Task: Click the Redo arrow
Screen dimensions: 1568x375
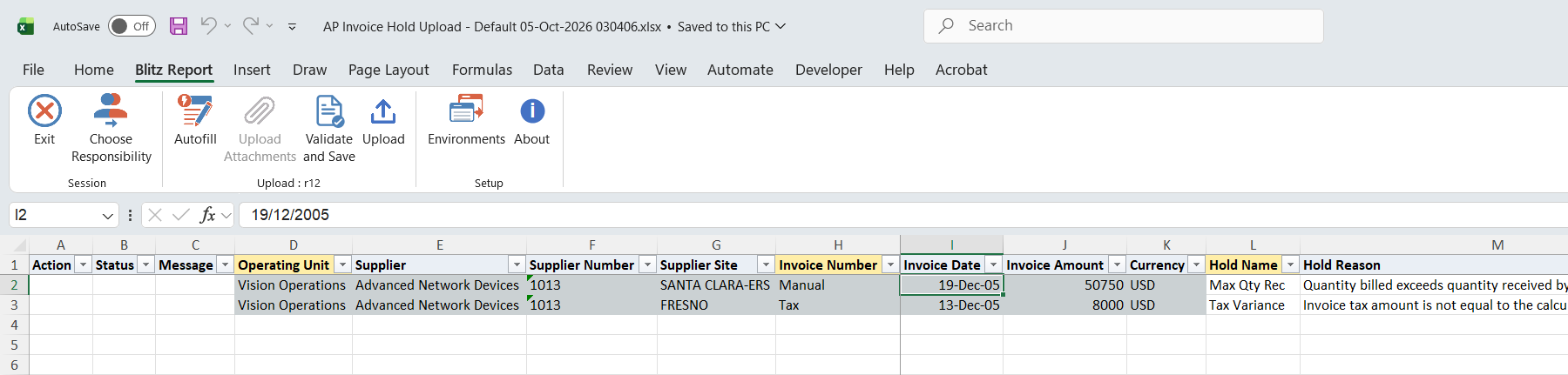Action: (250, 26)
